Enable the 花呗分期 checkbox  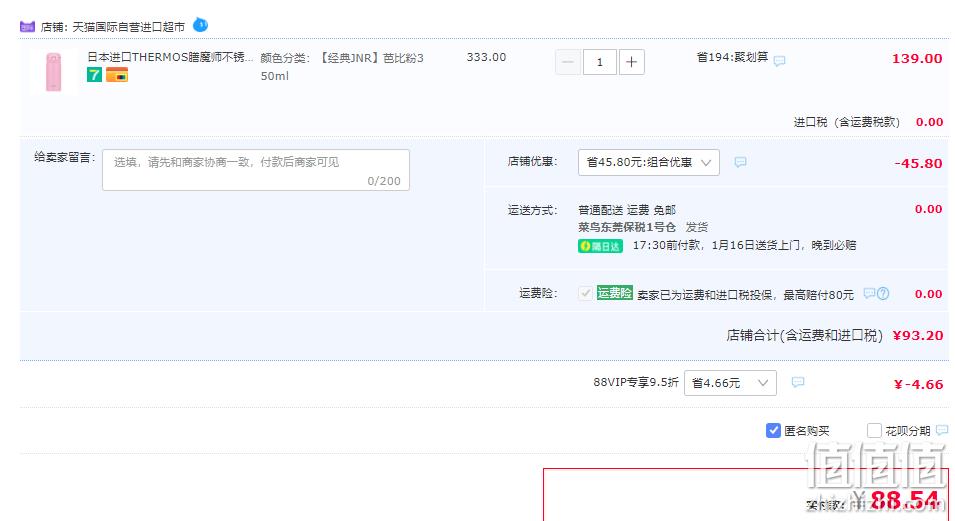tap(874, 431)
